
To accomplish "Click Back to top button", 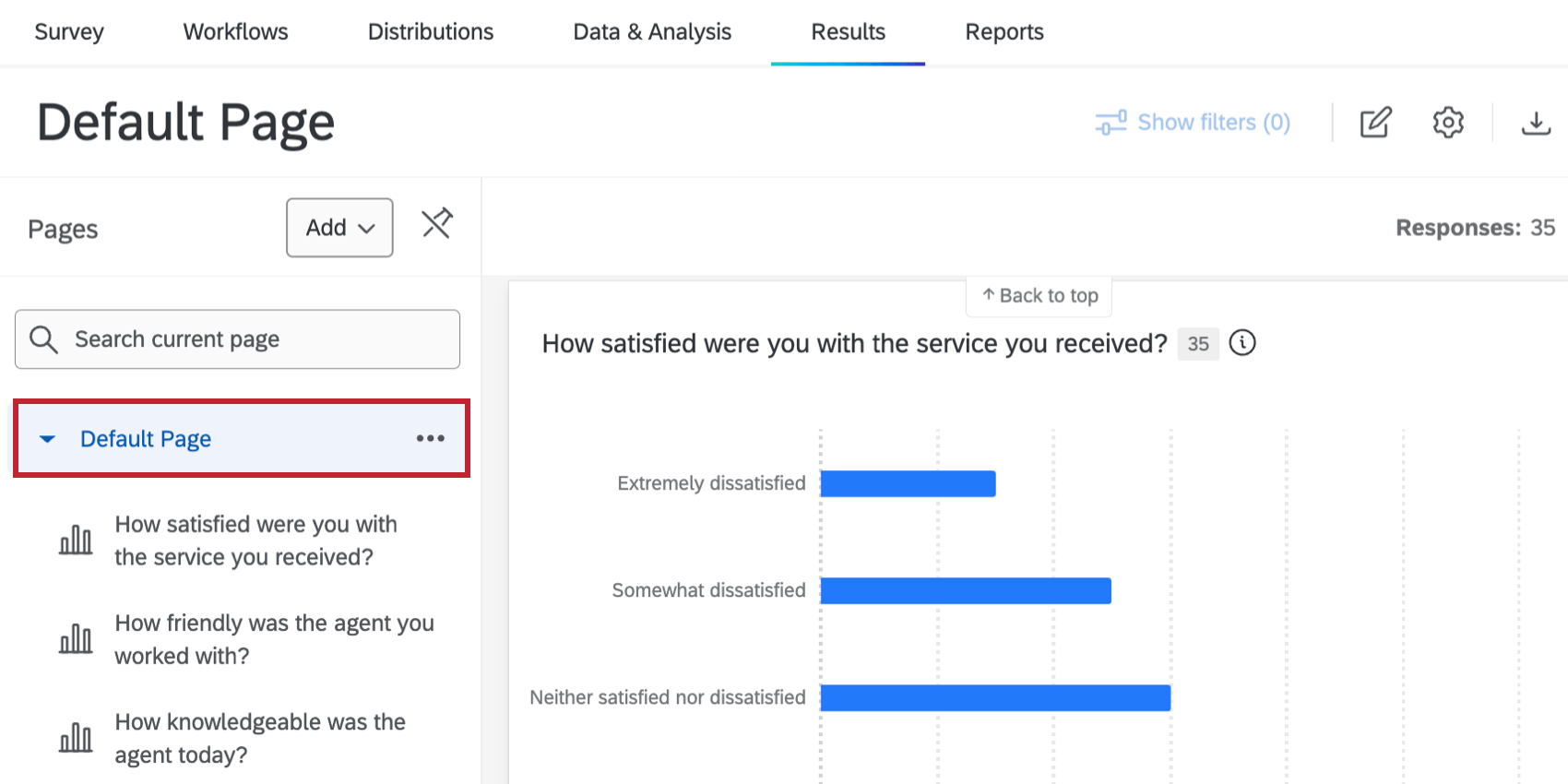I will coord(1039,296).
